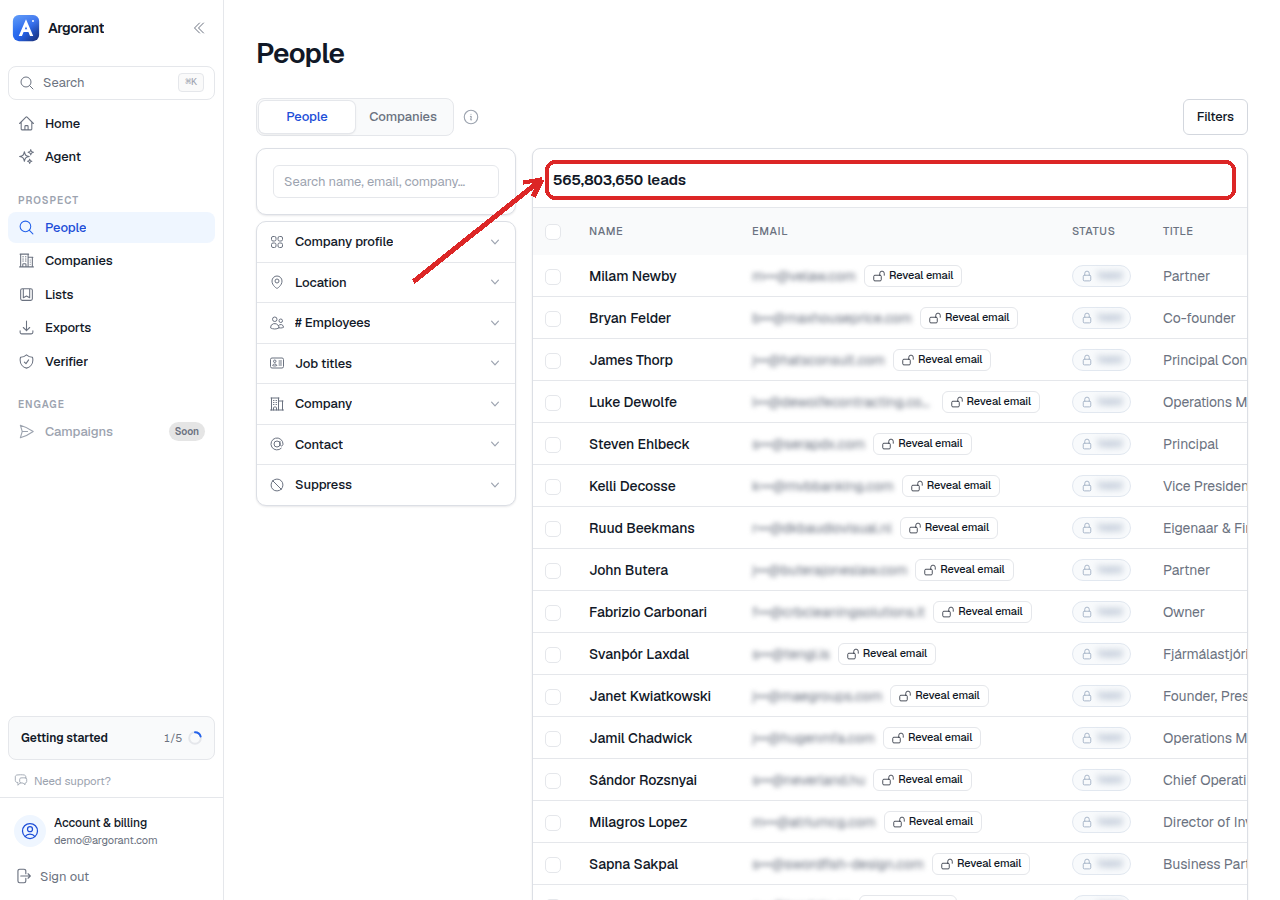Click the Contact at-sign icon

point(277,445)
